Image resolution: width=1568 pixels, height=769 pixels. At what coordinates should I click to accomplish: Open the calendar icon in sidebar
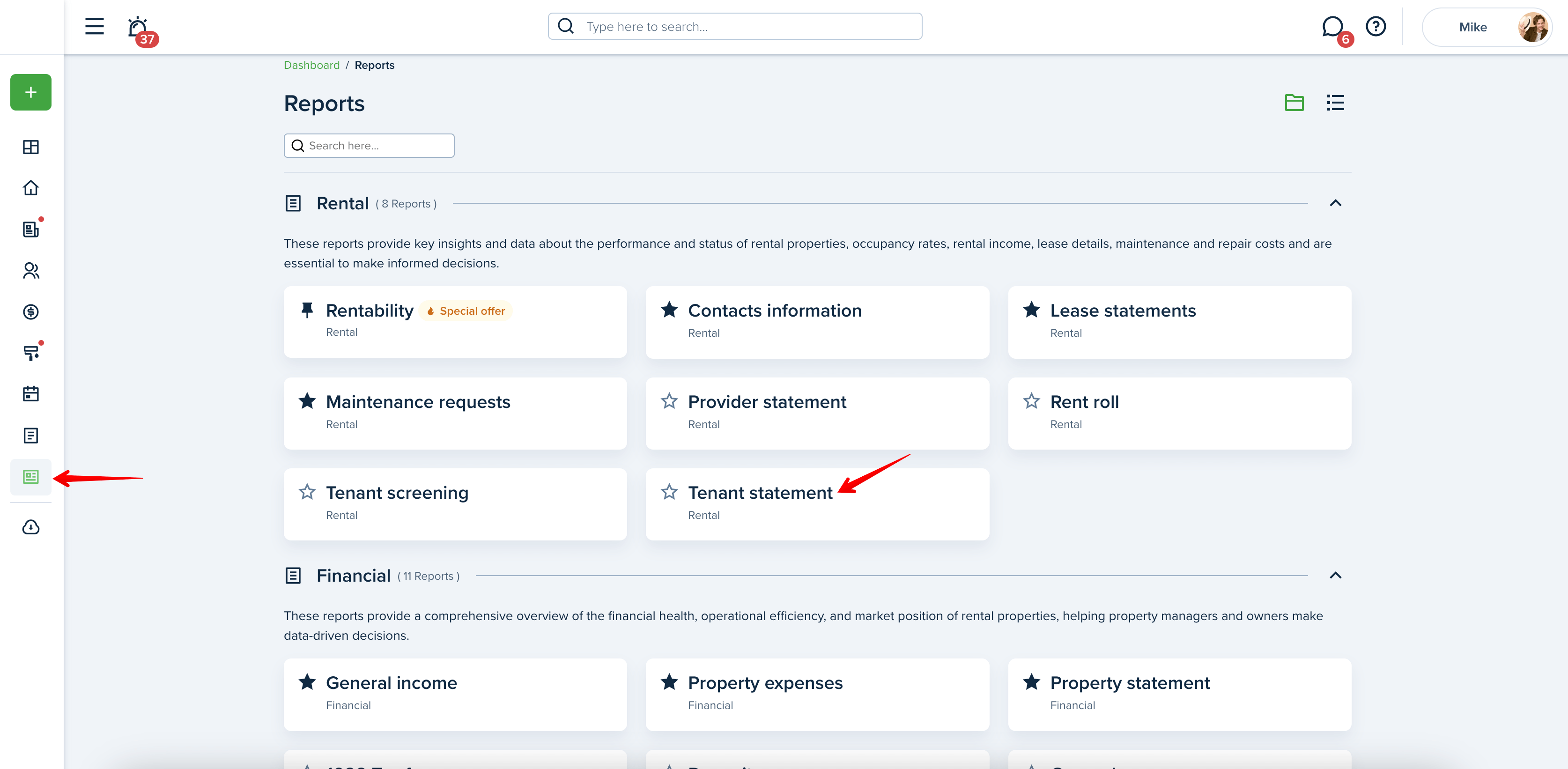point(31,394)
